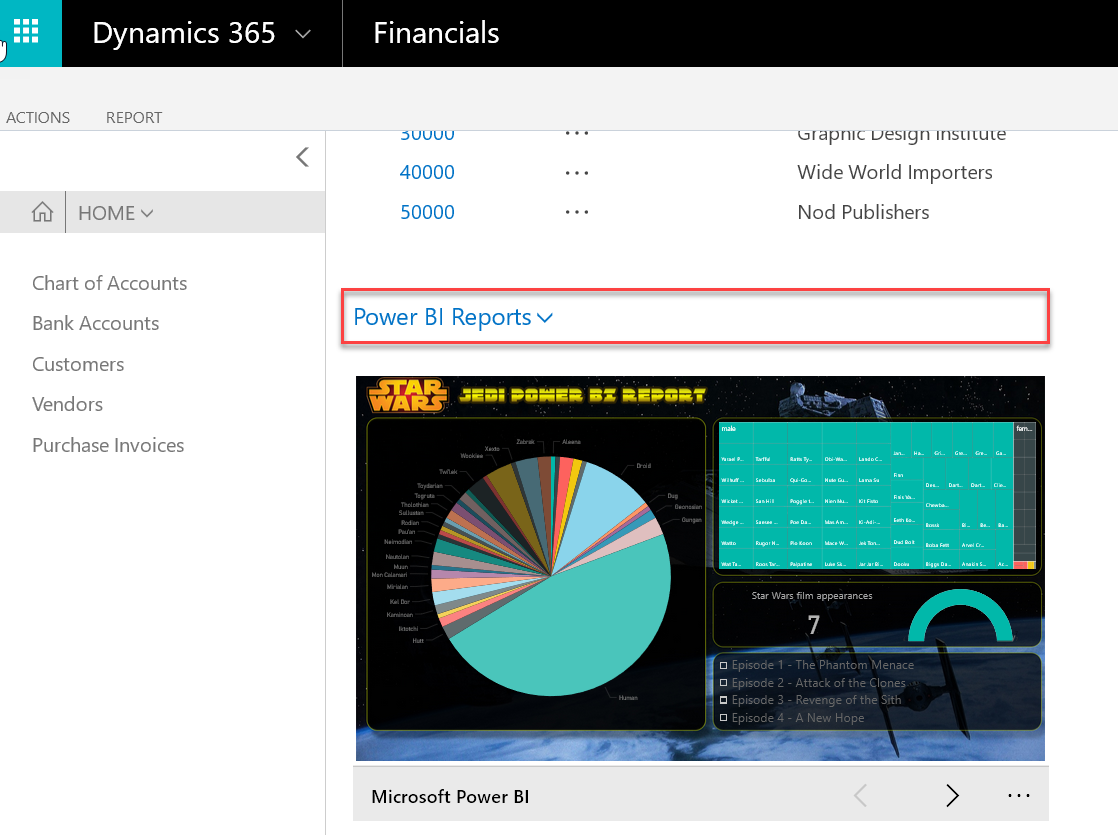Show the previous Power BI report
The width and height of the screenshot is (1118, 835).
click(x=861, y=795)
